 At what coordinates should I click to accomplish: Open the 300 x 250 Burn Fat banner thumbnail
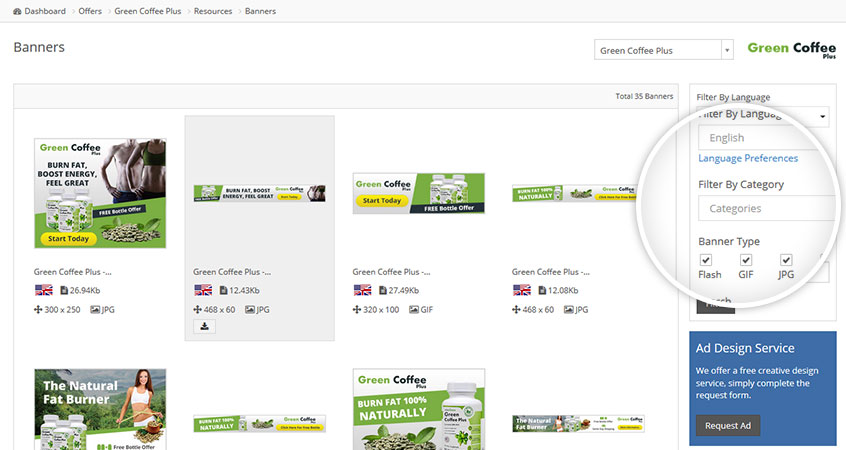pos(100,193)
